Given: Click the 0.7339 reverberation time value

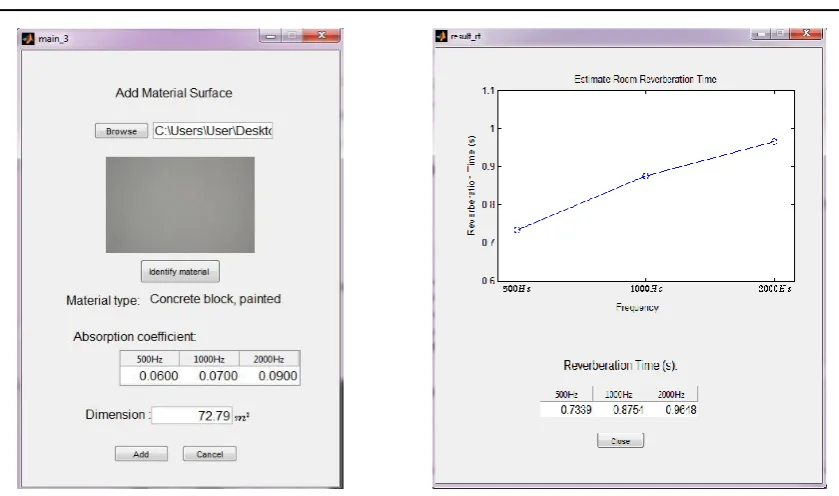Looking at the screenshot, I should pyautogui.click(x=576, y=410).
